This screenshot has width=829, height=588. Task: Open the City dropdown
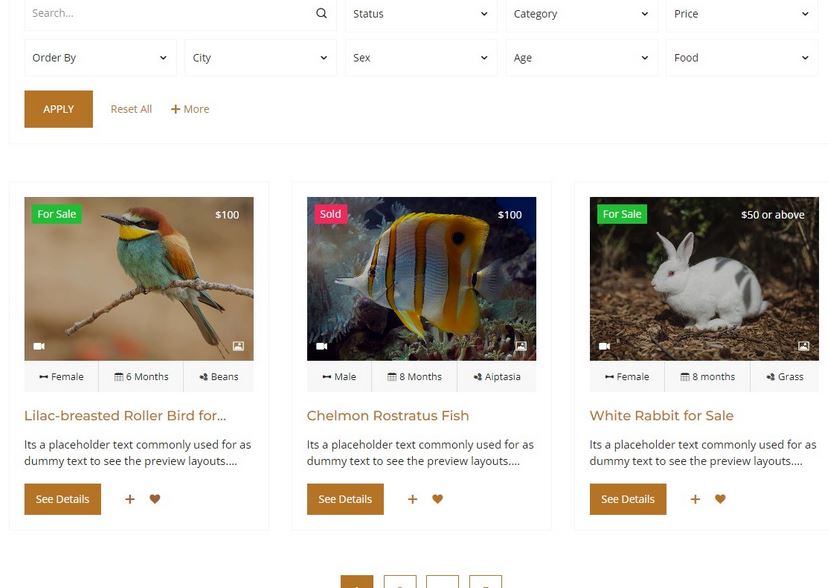point(261,58)
